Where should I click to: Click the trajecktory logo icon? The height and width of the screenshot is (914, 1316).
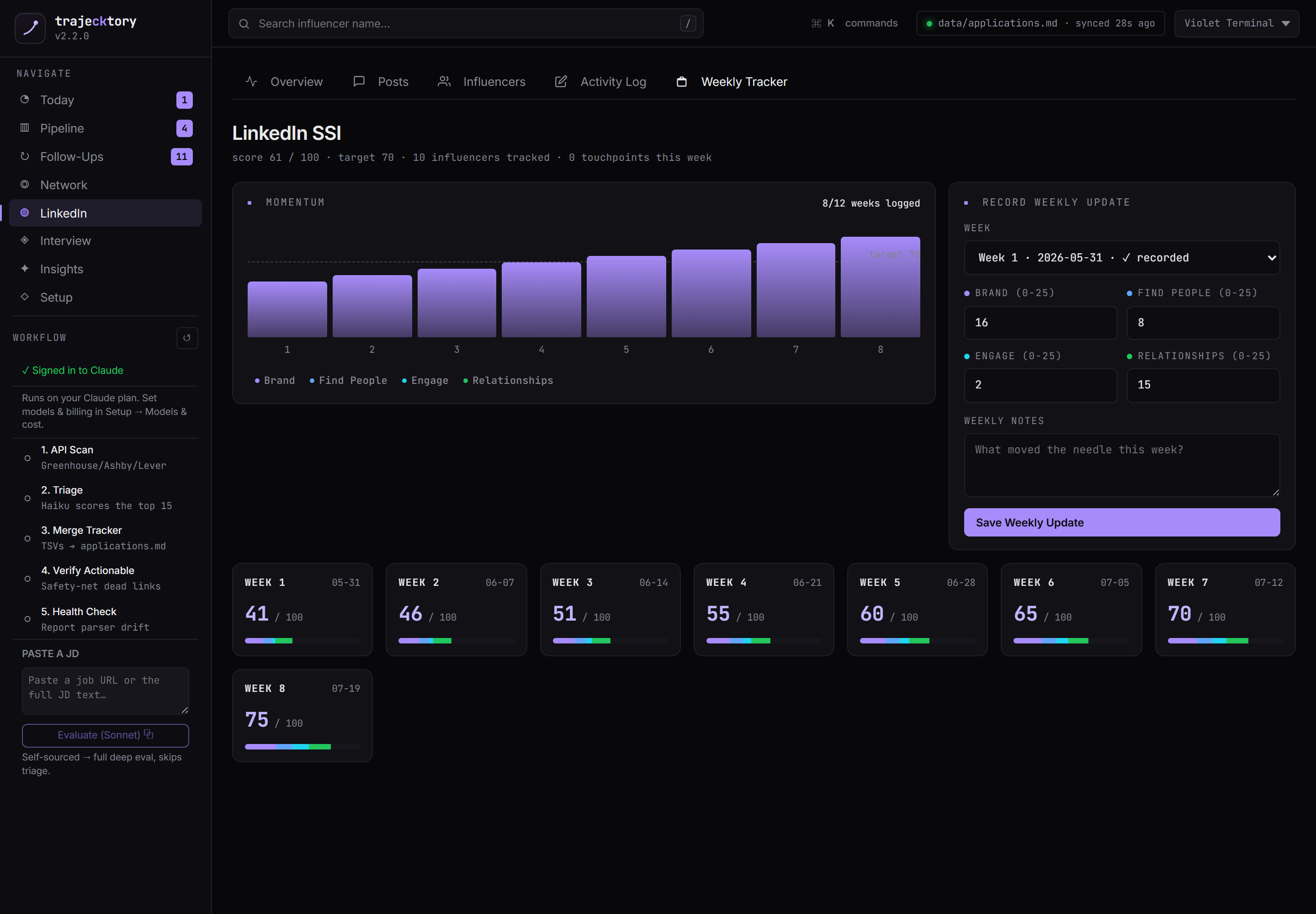(x=30, y=28)
